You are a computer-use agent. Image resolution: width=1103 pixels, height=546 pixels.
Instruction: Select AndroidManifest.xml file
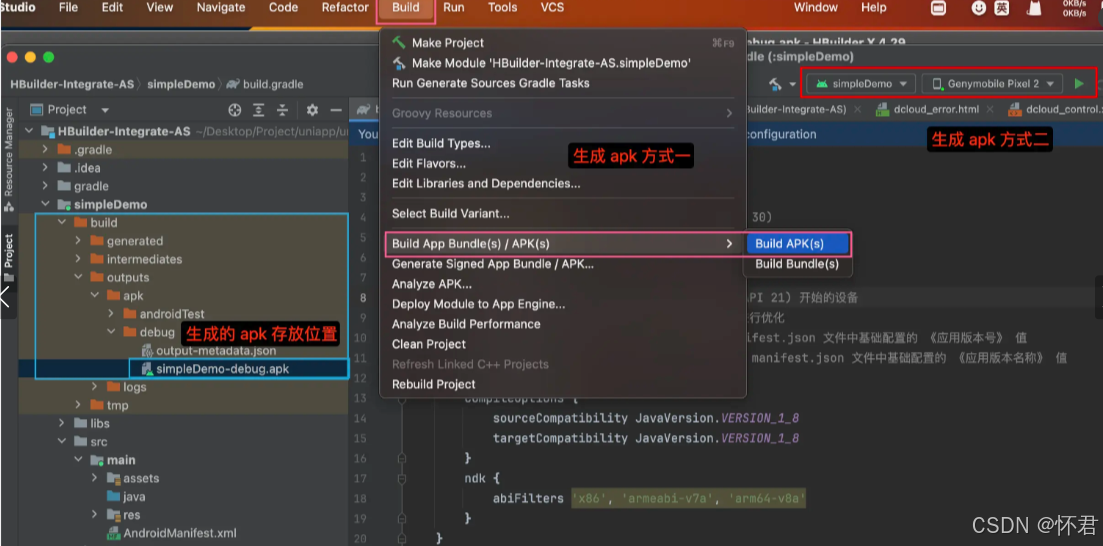pos(172,533)
